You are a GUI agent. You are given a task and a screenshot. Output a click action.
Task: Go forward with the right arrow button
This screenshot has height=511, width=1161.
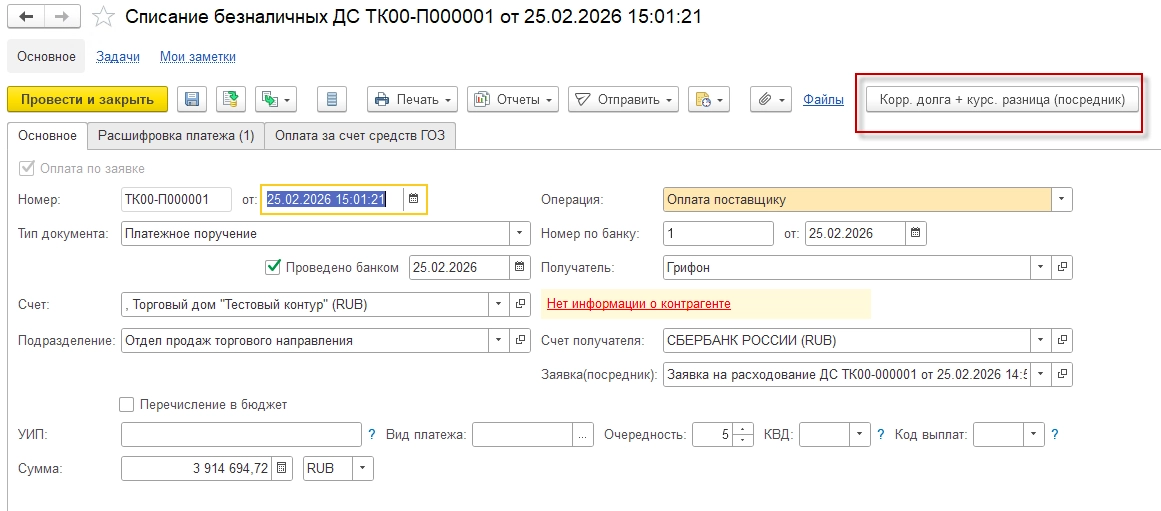64,16
